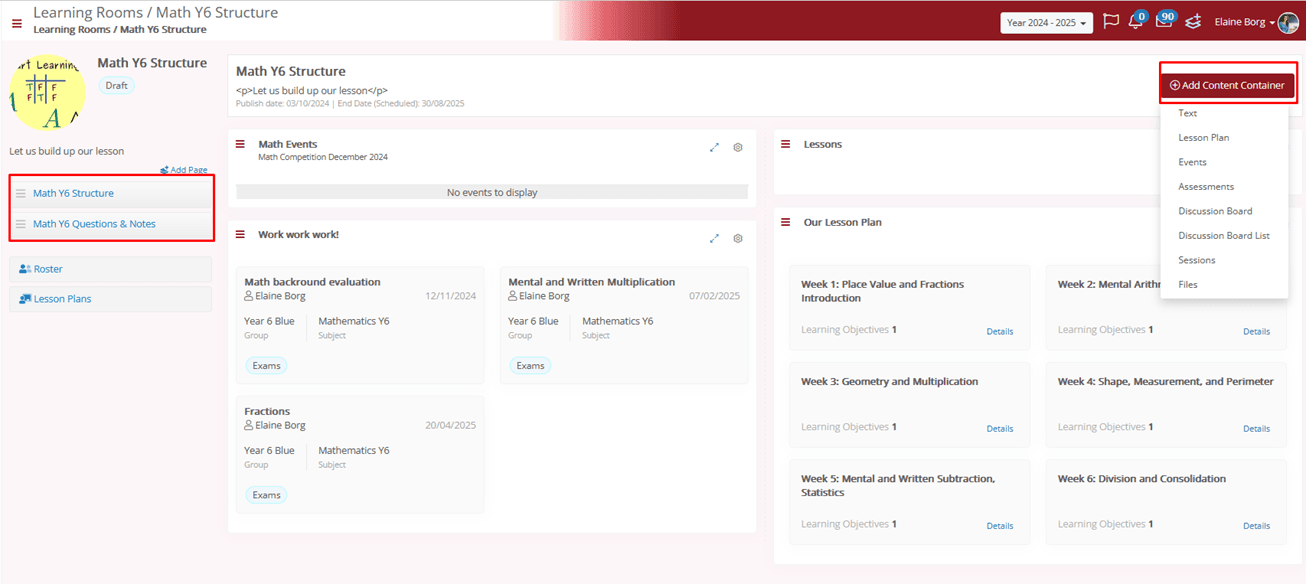Open Details for Week 6 lesson
The image size is (1306, 584).
[x=1257, y=525]
